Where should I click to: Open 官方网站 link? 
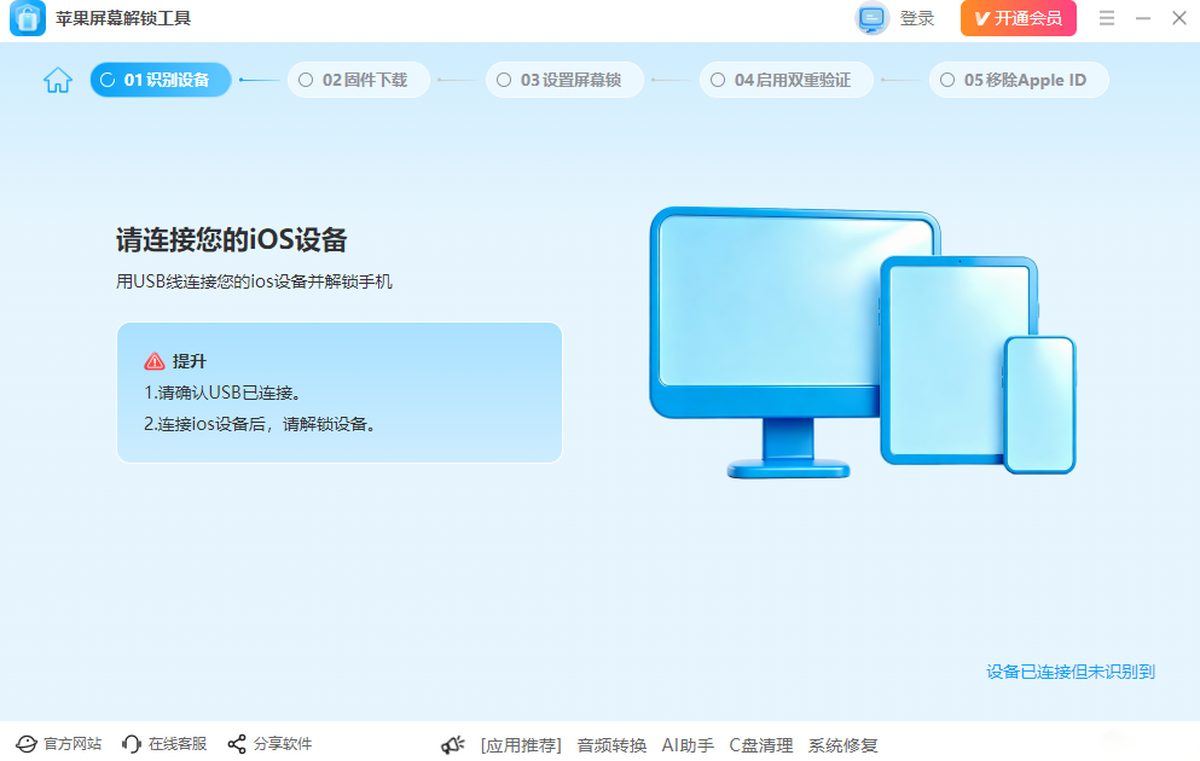[x=73, y=744]
